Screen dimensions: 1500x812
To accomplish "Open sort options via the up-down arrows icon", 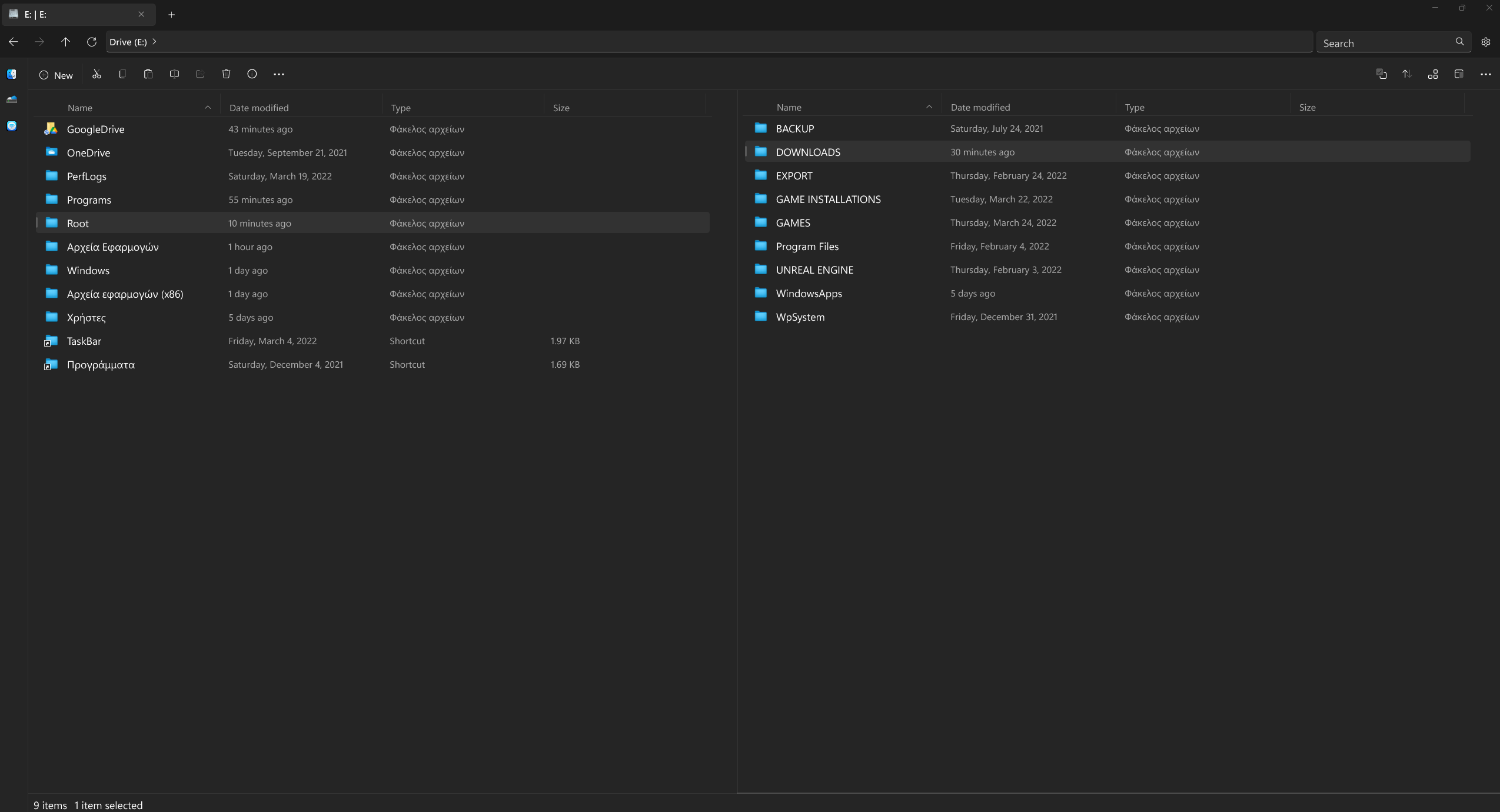I will click(x=1406, y=74).
